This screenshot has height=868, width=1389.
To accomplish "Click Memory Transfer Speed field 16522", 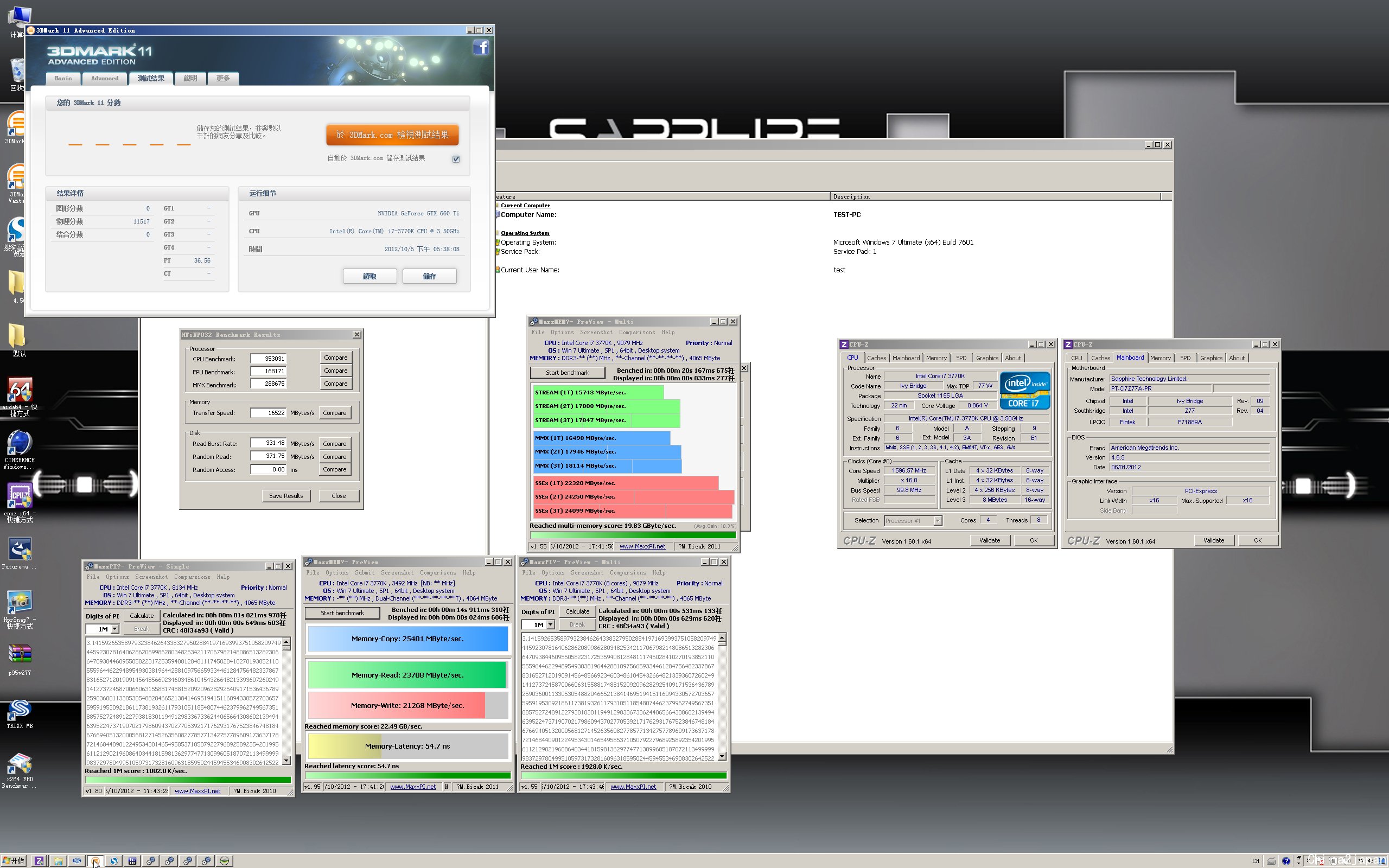I will [268, 413].
